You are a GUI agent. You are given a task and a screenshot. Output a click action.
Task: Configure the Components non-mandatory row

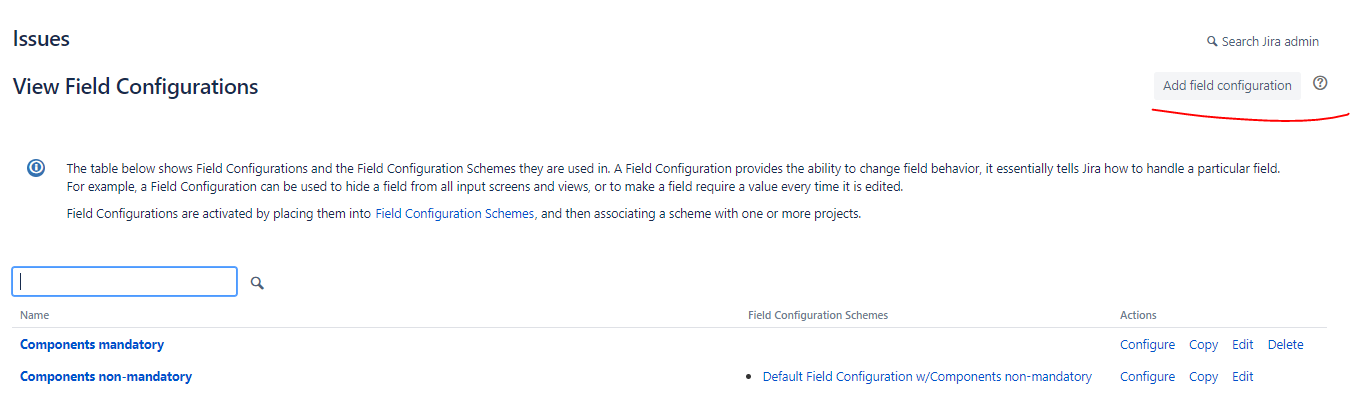[1147, 377]
